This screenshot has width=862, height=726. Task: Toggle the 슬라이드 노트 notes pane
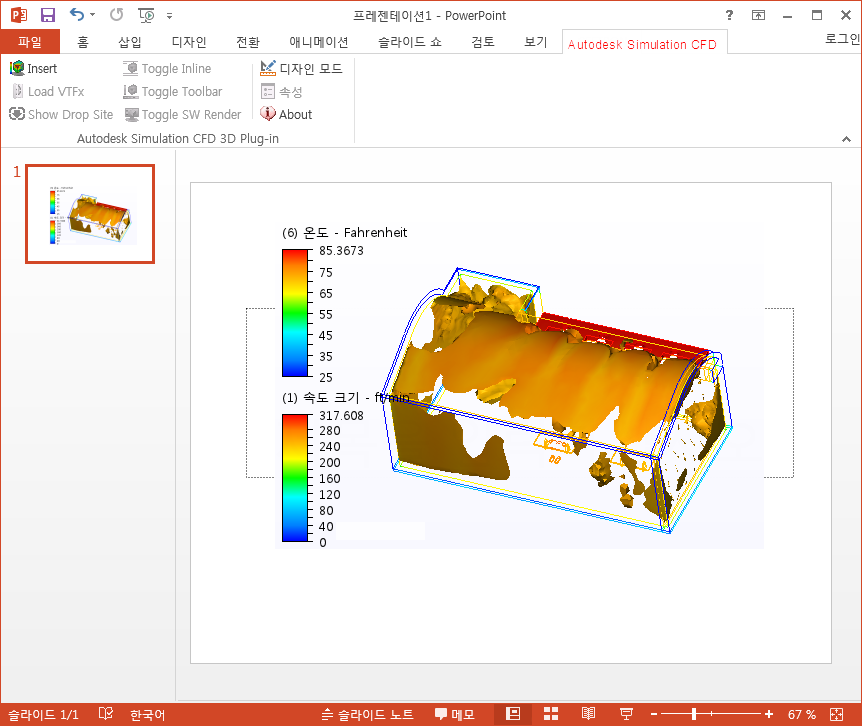click(x=367, y=714)
